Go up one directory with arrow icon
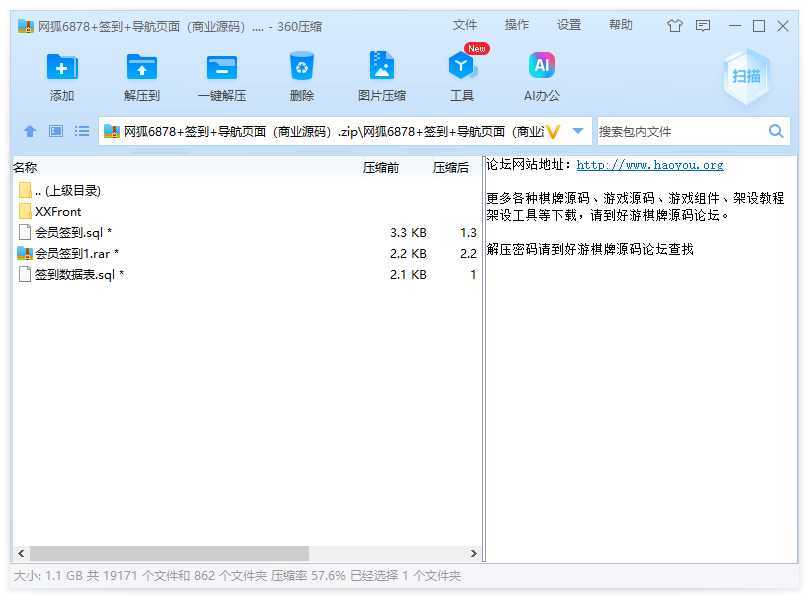 point(30,131)
